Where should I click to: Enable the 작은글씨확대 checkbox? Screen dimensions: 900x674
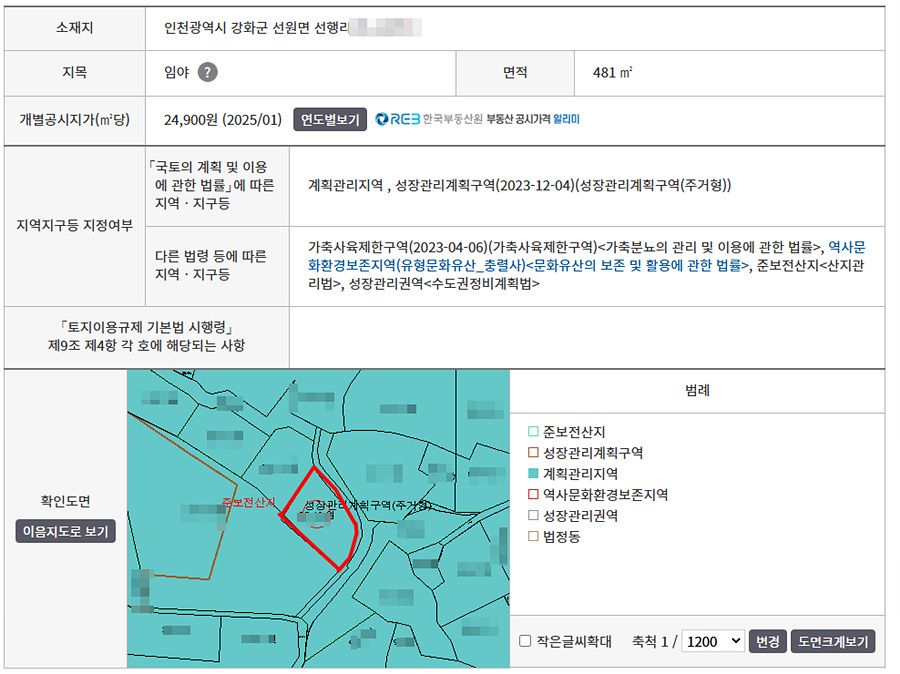point(525,641)
